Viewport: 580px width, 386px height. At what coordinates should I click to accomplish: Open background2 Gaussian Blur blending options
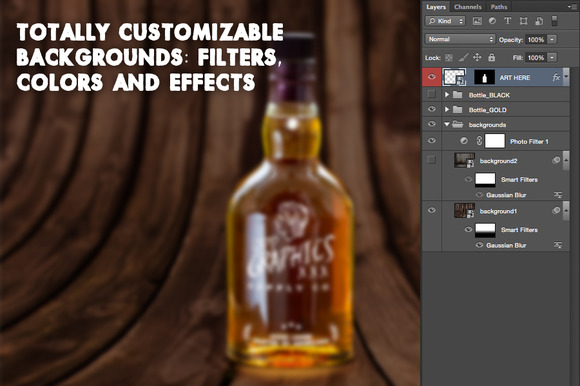558,194
